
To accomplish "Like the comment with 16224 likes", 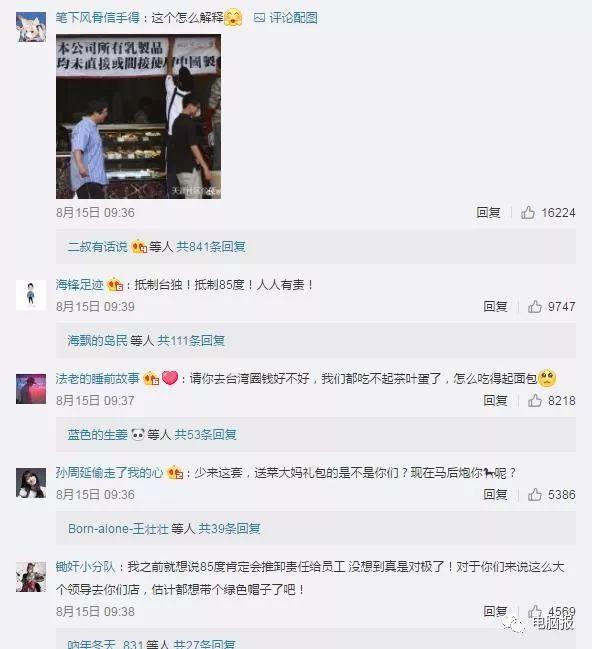I will [x=527, y=212].
